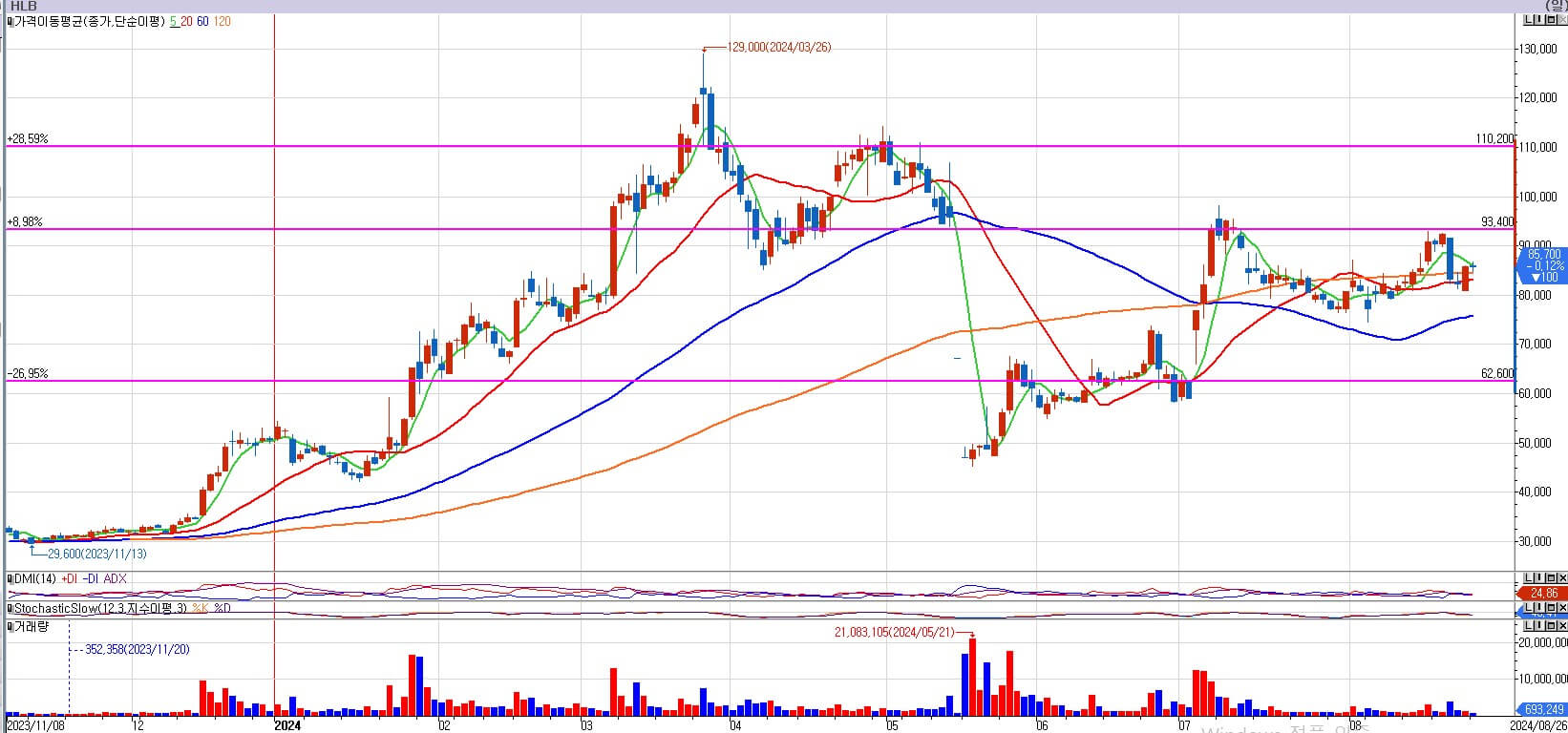This screenshot has height=733, width=1568.
Task: Click the +28.59% level label
Action: [x=28, y=138]
